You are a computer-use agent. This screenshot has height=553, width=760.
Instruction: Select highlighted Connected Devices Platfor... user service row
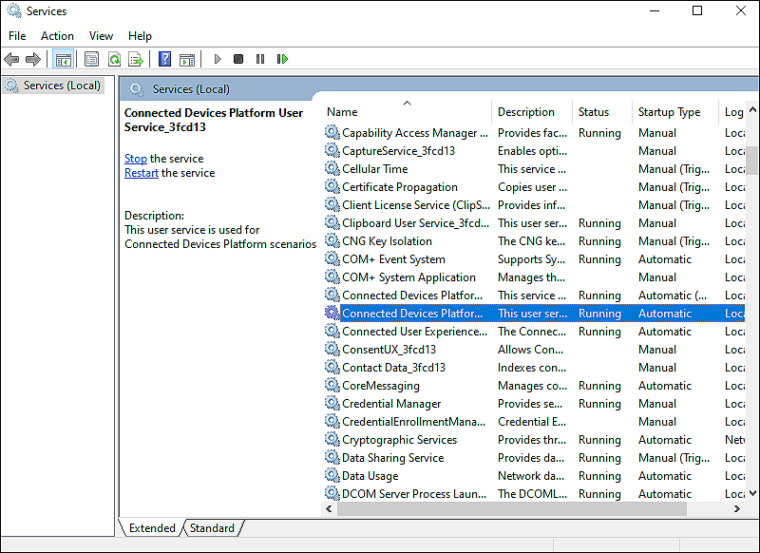pos(533,313)
